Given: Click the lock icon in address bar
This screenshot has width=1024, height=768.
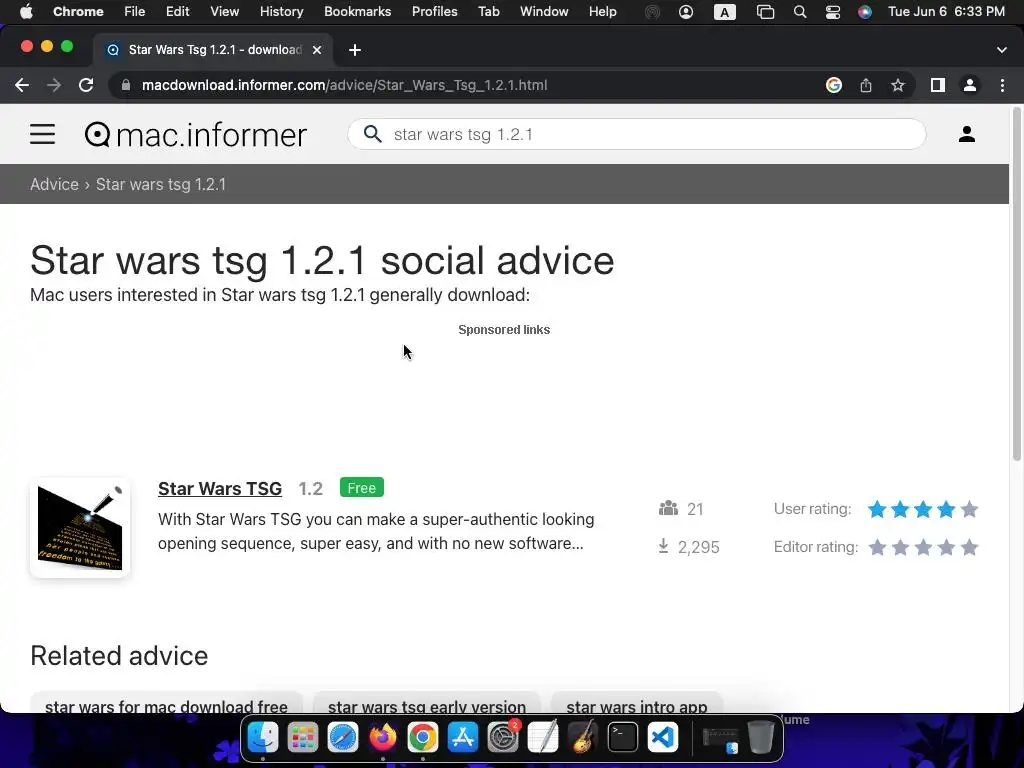Looking at the screenshot, I should pyautogui.click(x=126, y=85).
